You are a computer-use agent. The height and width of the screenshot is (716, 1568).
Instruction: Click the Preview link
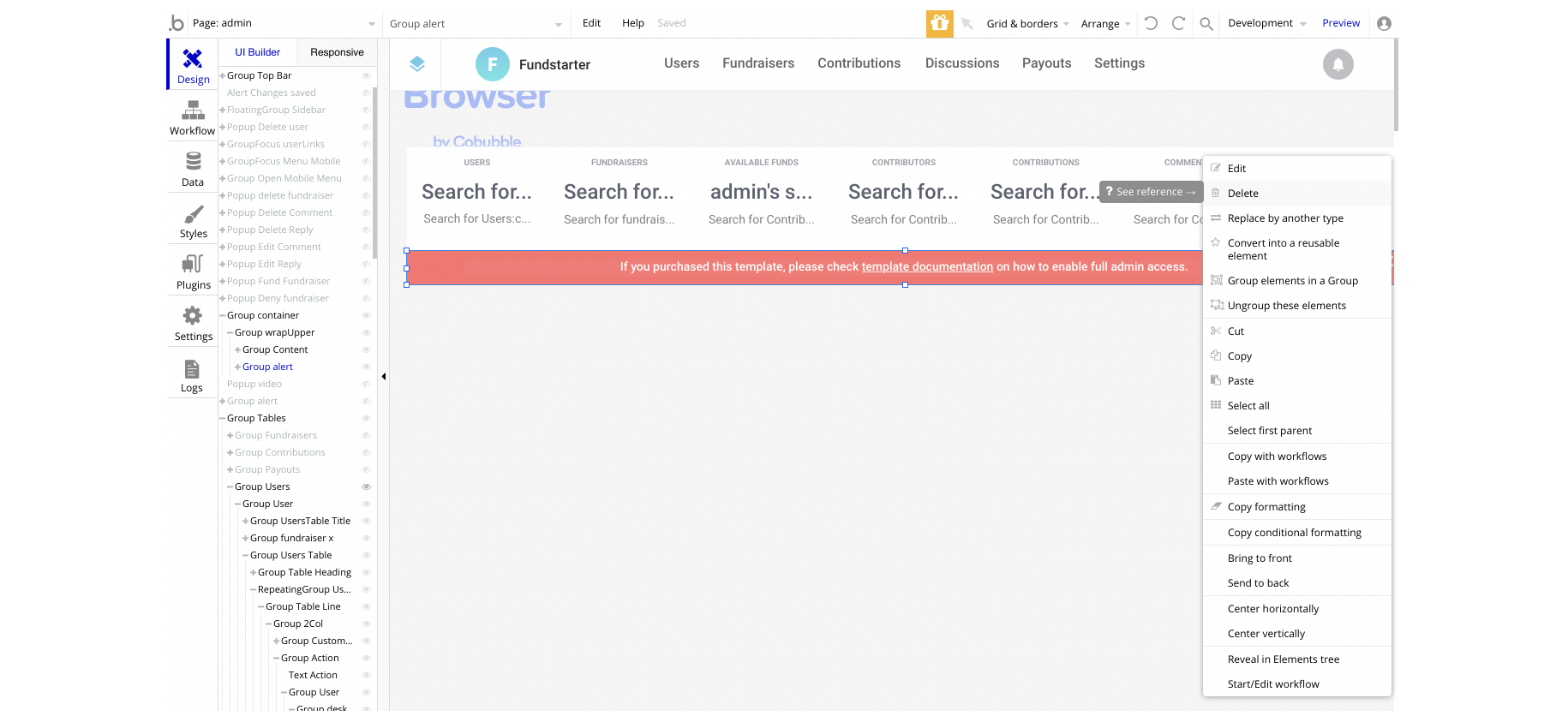pyautogui.click(x=1340, y=24)
